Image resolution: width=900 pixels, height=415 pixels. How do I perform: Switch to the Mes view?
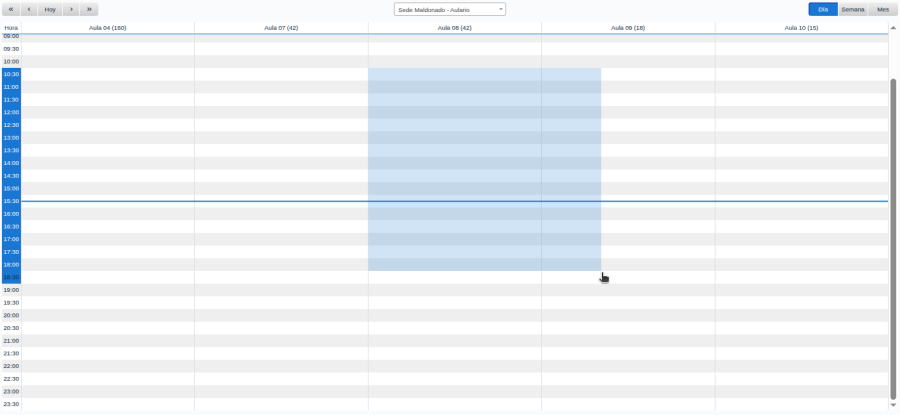pos(883,9)
